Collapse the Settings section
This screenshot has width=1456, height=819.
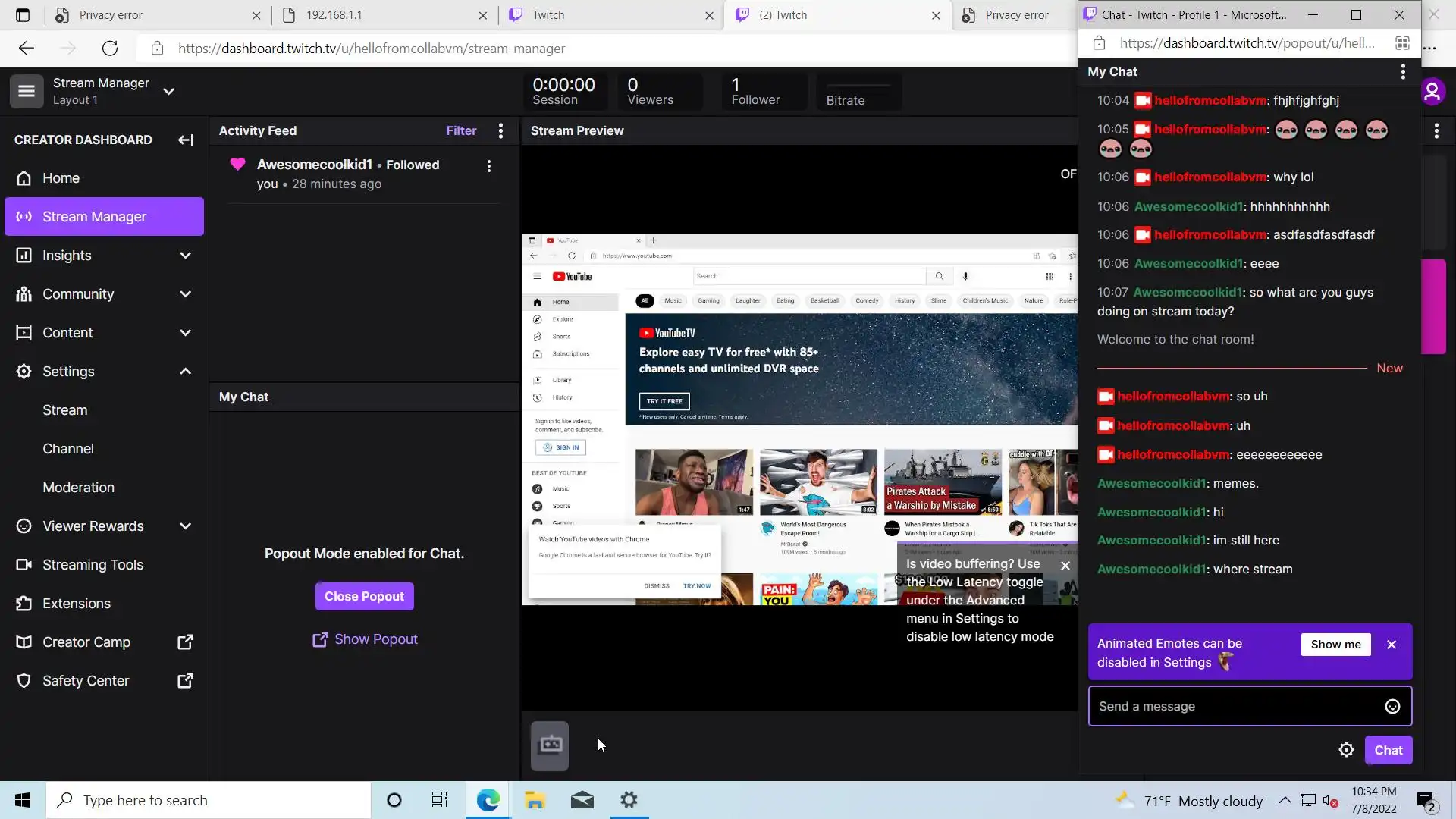(x=185, y=372)
